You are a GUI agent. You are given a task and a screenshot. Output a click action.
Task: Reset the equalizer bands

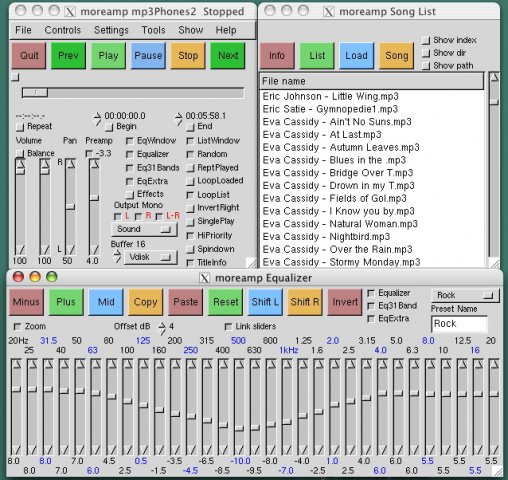coord(225,302)
